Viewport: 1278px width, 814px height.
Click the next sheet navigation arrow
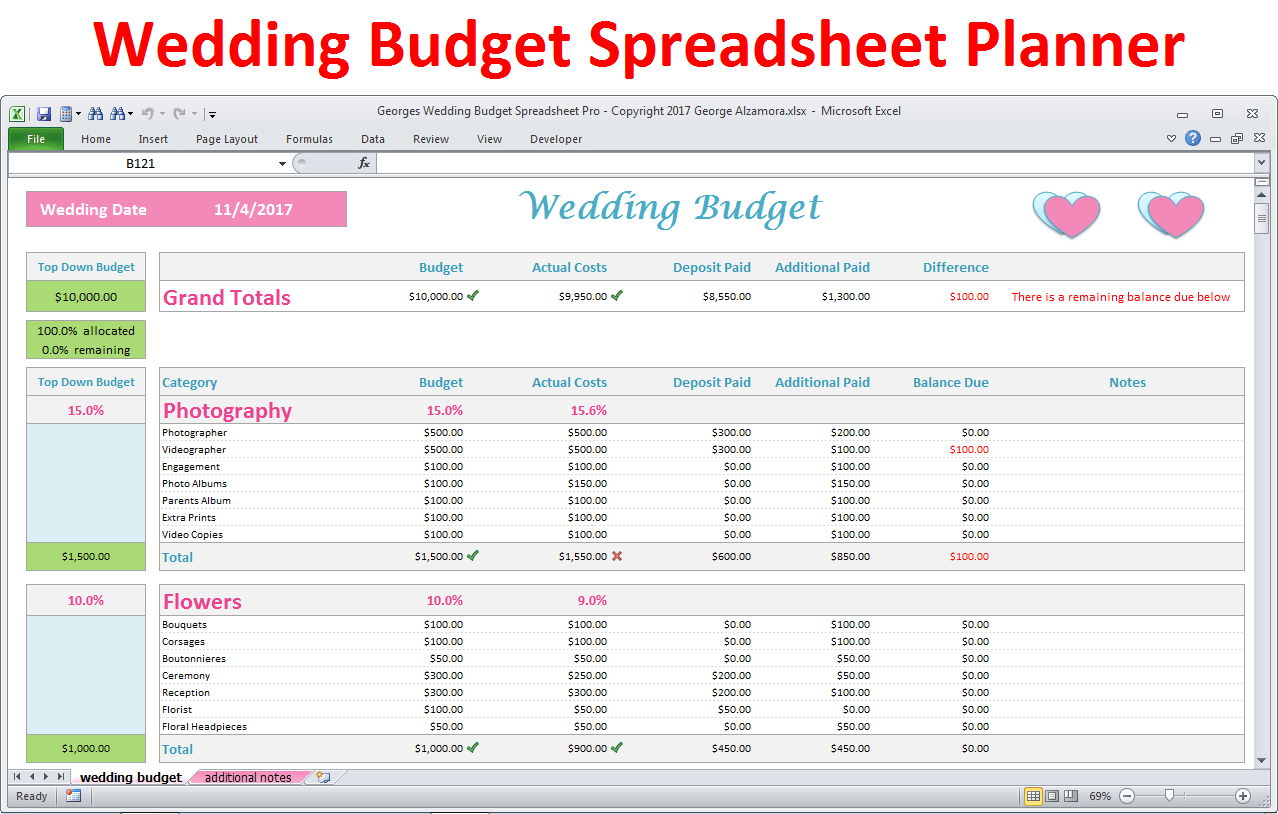click(x=46, y=777)
